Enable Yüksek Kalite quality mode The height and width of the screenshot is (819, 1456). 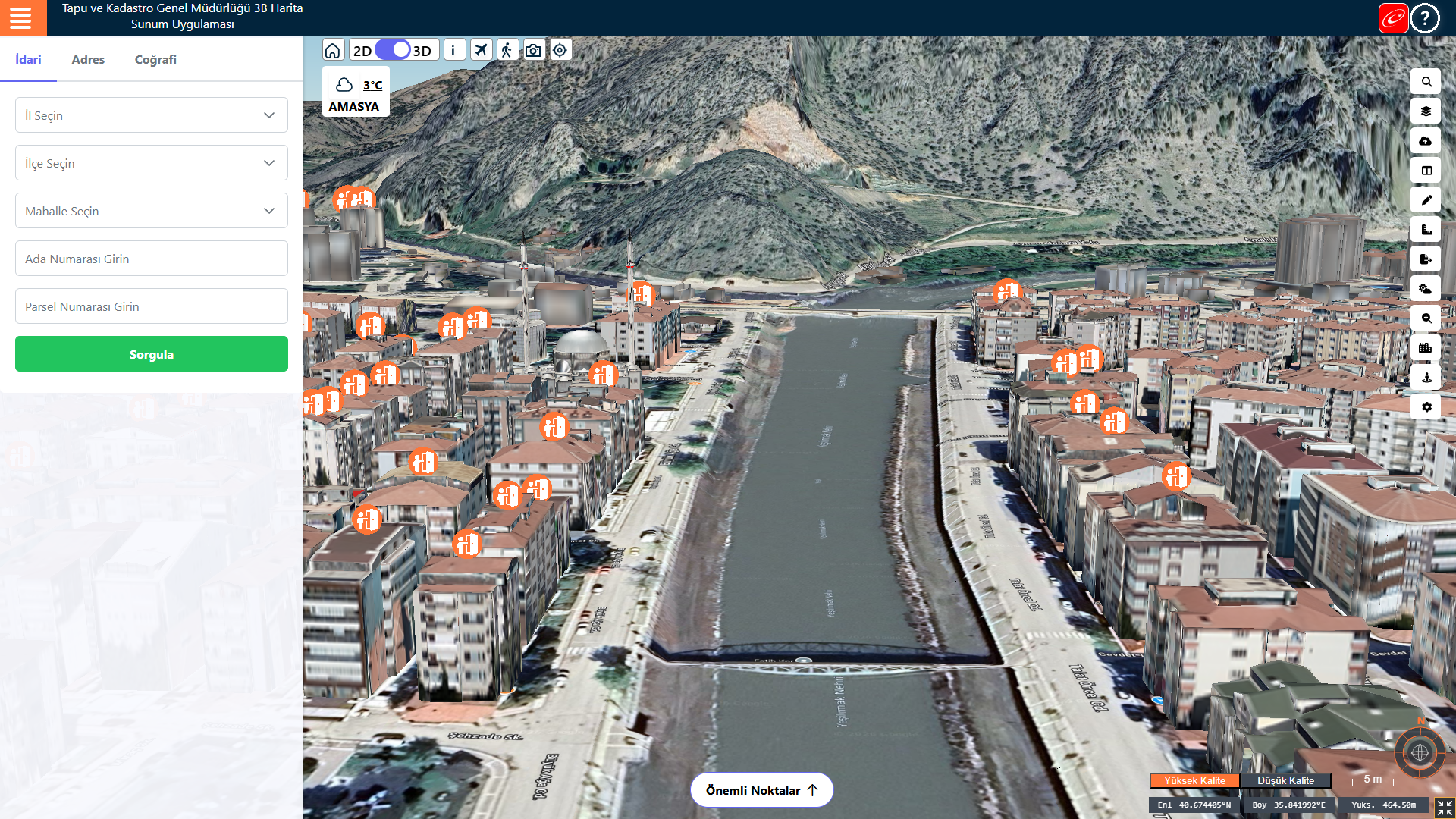[x=1194, y=780]
